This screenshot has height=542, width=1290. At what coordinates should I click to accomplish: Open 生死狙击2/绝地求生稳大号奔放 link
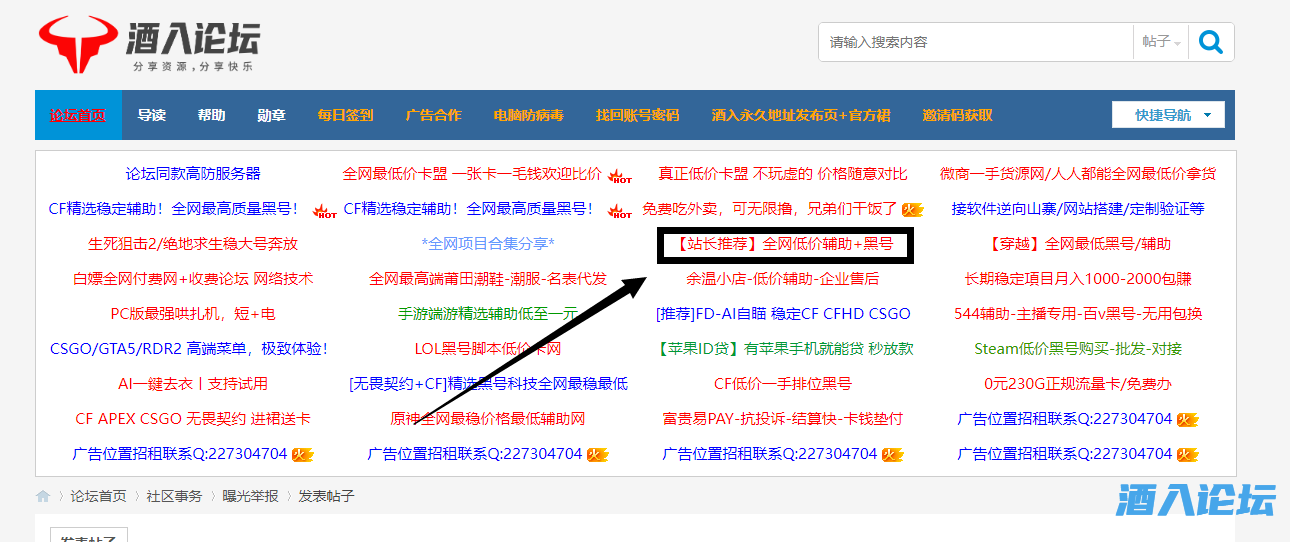193,243
